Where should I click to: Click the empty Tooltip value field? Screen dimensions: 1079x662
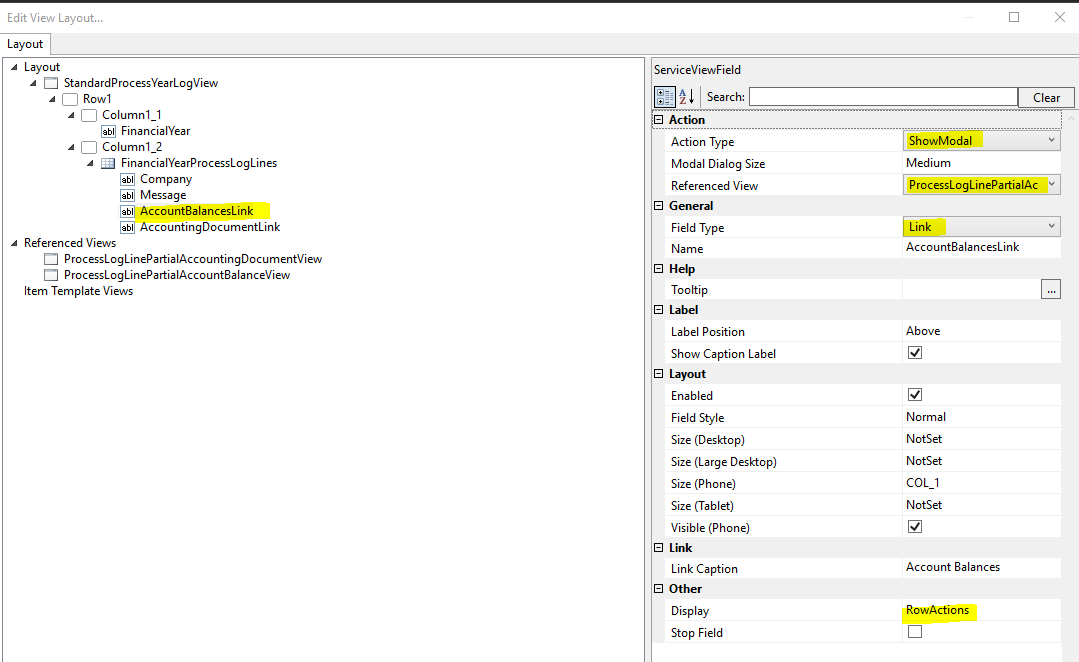point(972,290)
